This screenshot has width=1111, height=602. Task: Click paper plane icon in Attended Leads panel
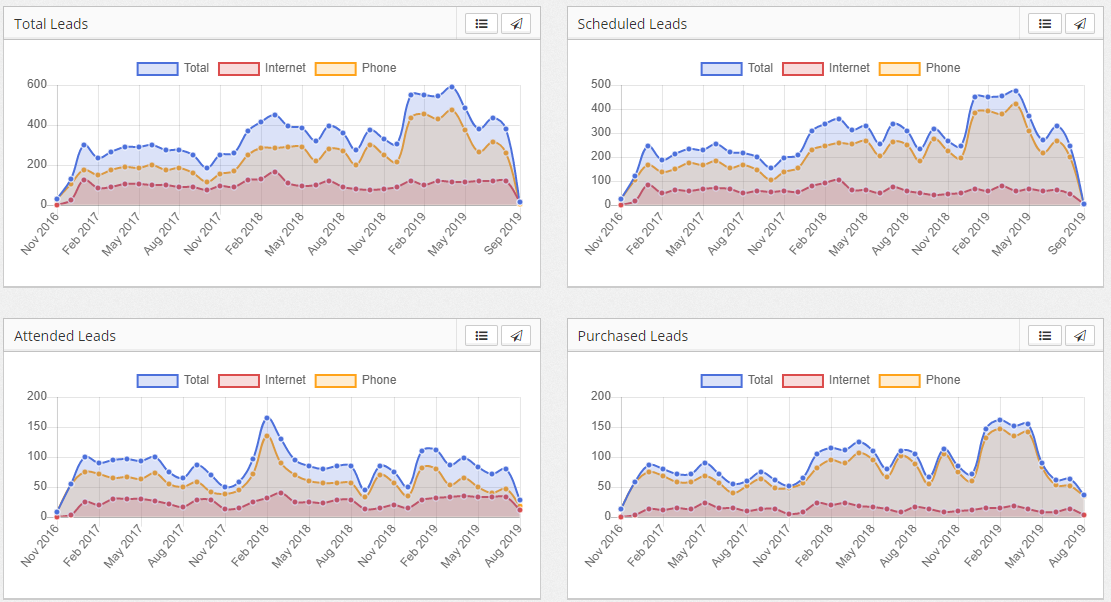pos(516,336)
